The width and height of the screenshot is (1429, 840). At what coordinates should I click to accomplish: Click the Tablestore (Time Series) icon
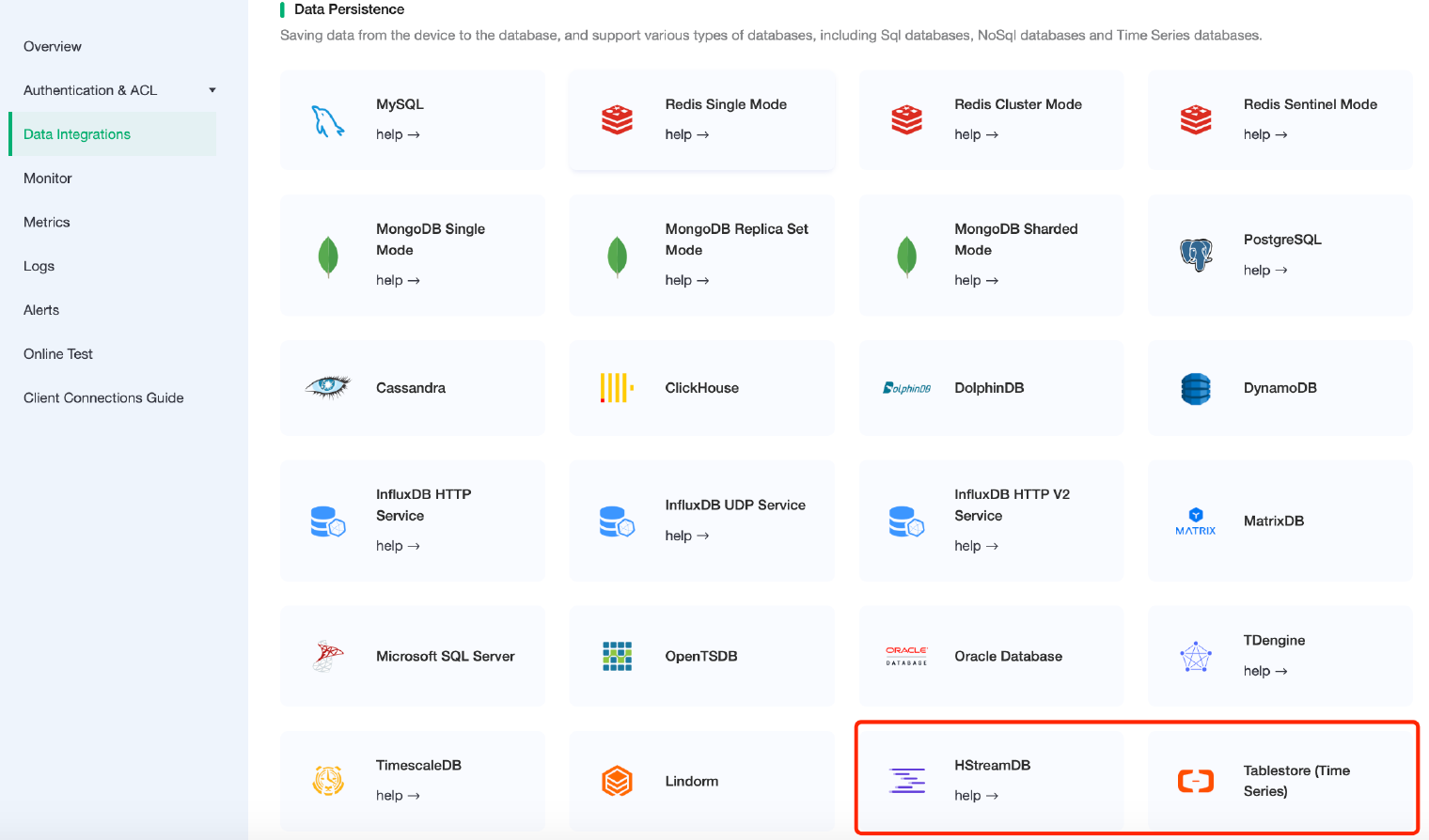tap(1196, 781)
